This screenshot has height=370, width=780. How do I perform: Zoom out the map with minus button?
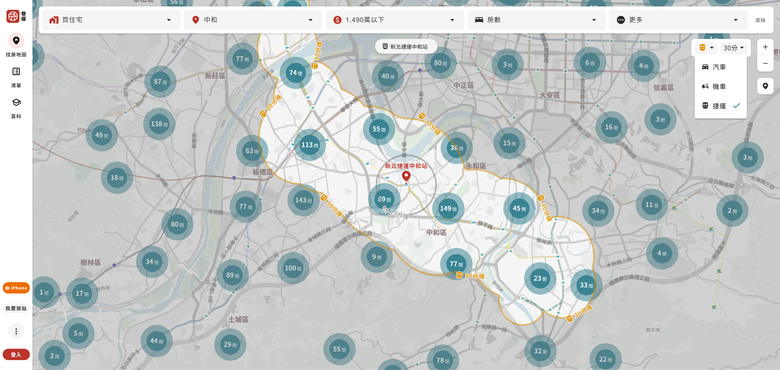tap(765, 63)
